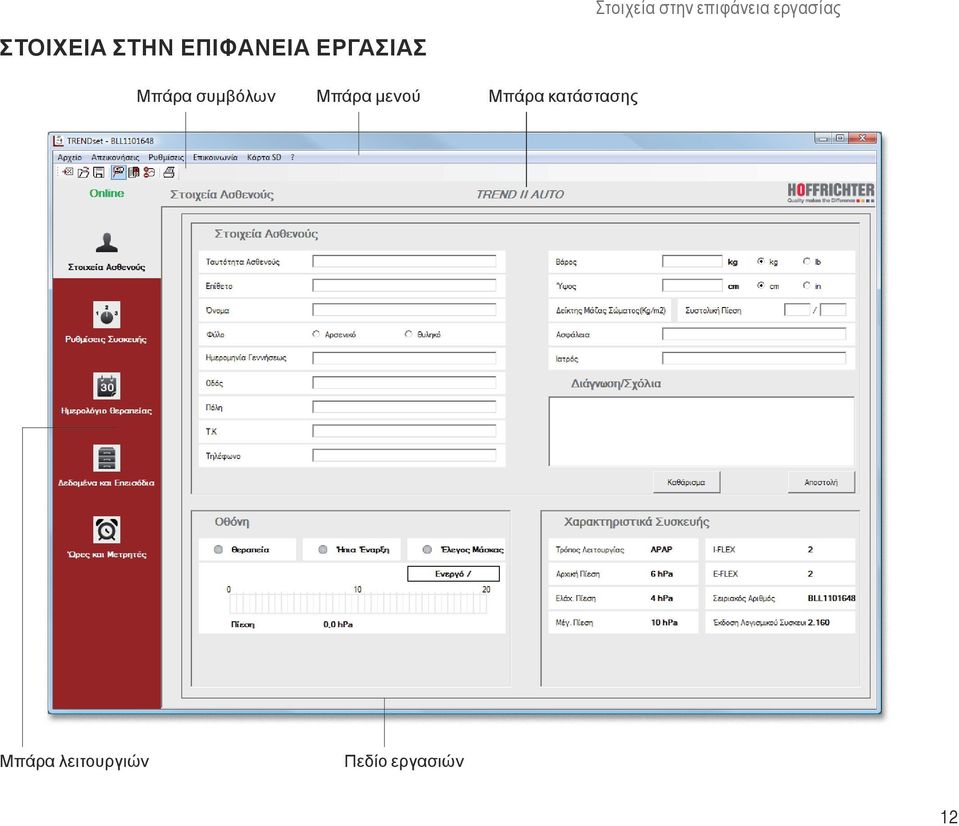
Task: Click the 2.160 software version value
Action: click(x=818, y=622)
